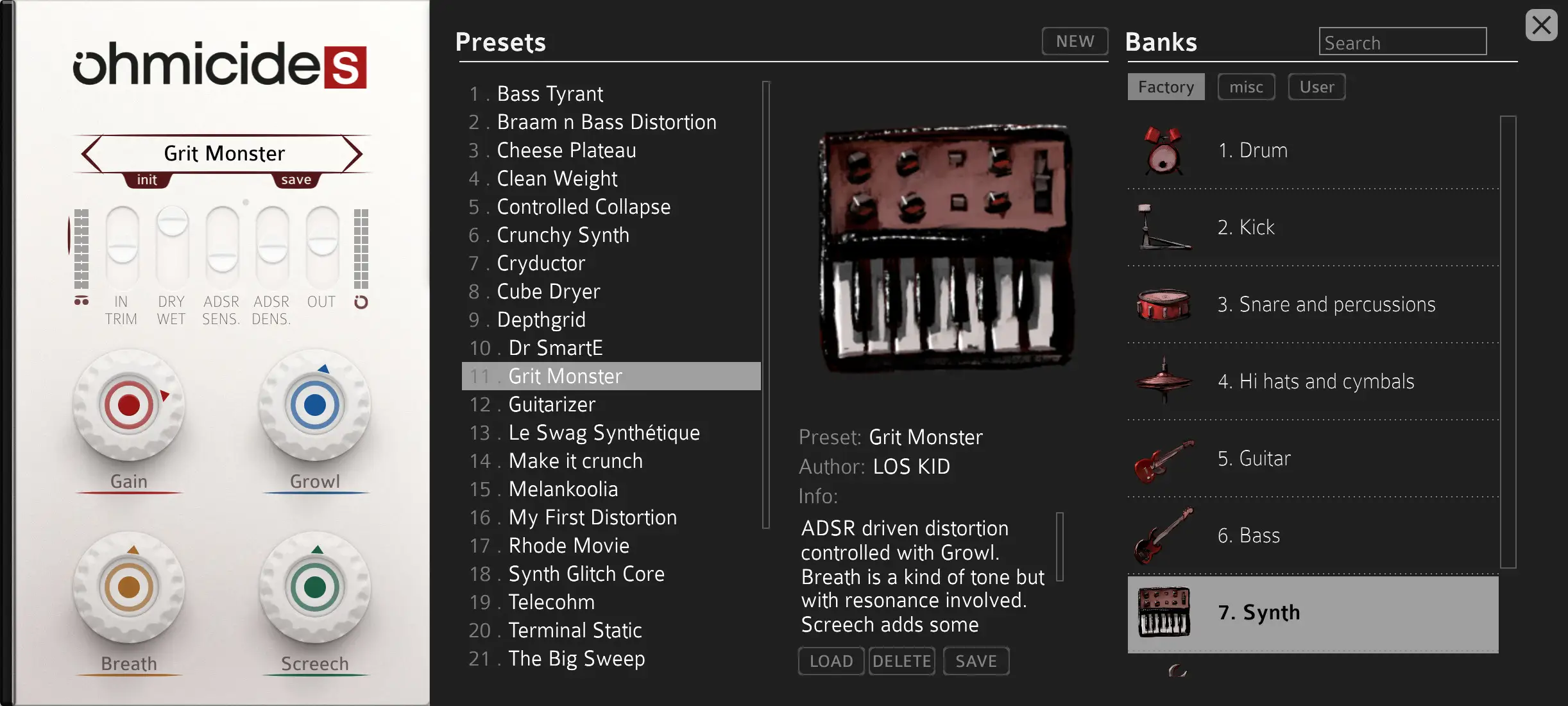This screenshot has width=1568, height=706.
Task: Click the SAVE button in preset info
Action: (x=976, y=661)
